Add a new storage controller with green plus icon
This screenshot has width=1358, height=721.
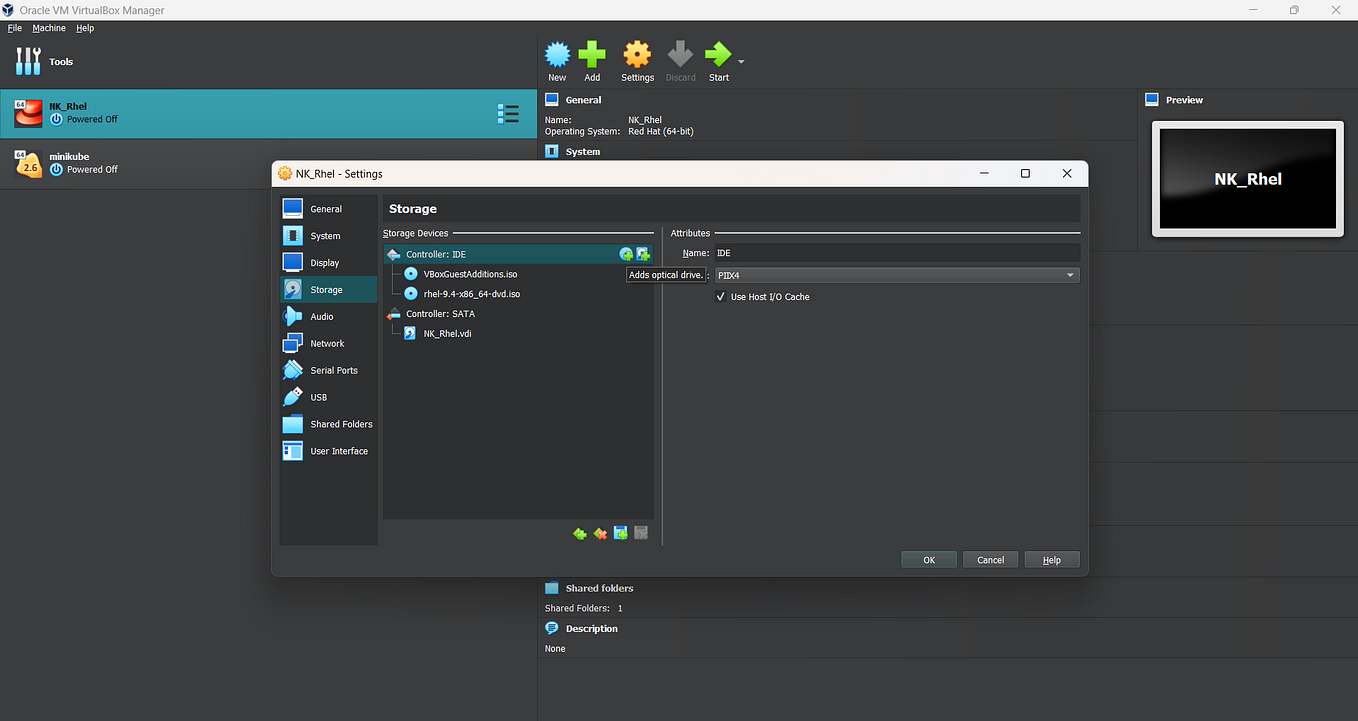579,533
